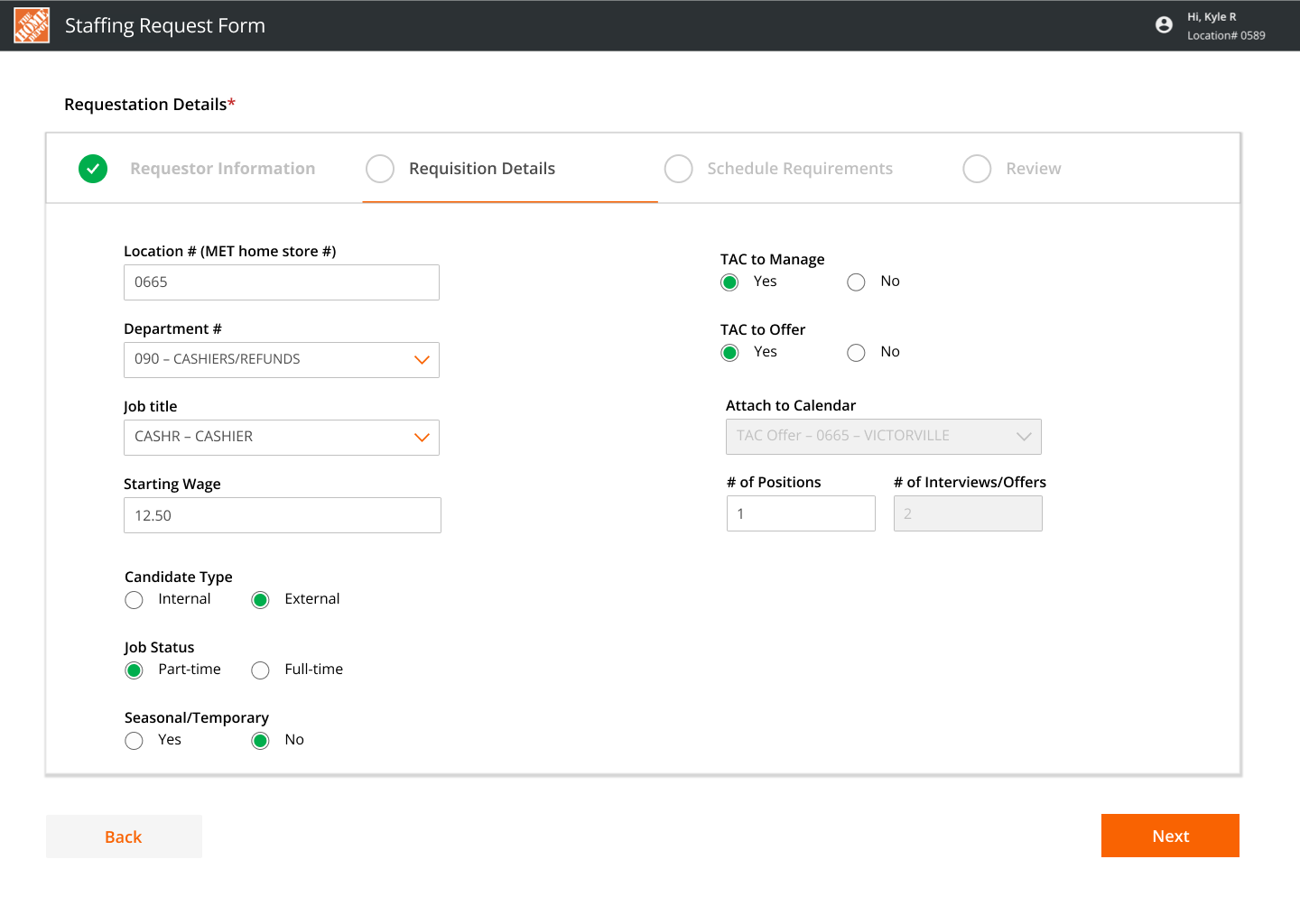Click the orange Next button
This screenshot has height=924, width=1300.
1170,836
